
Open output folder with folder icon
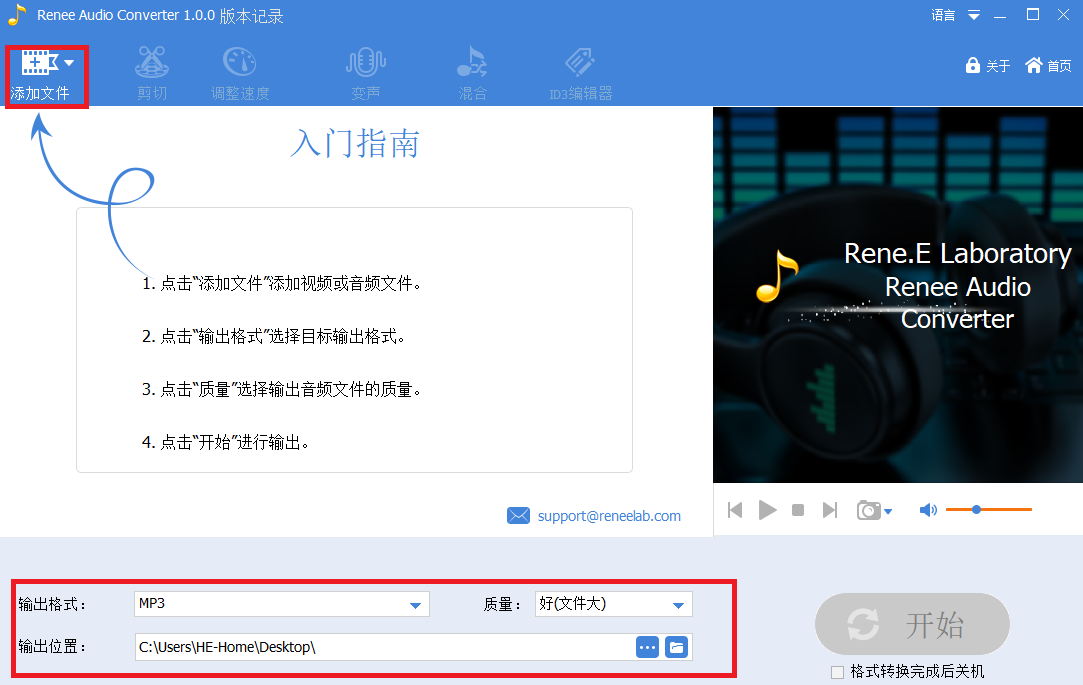tap(677, 648)
